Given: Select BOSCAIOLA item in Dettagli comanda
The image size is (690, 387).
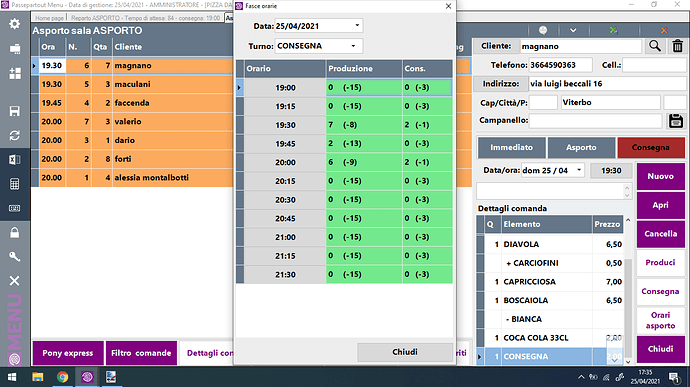Looking at the screenshot, I should (x=550, y=300).
